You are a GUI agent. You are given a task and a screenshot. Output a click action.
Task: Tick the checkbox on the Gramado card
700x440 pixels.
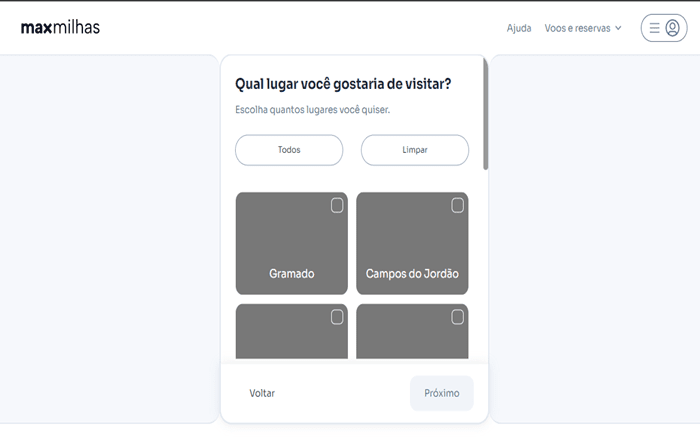tap(337, 205)
